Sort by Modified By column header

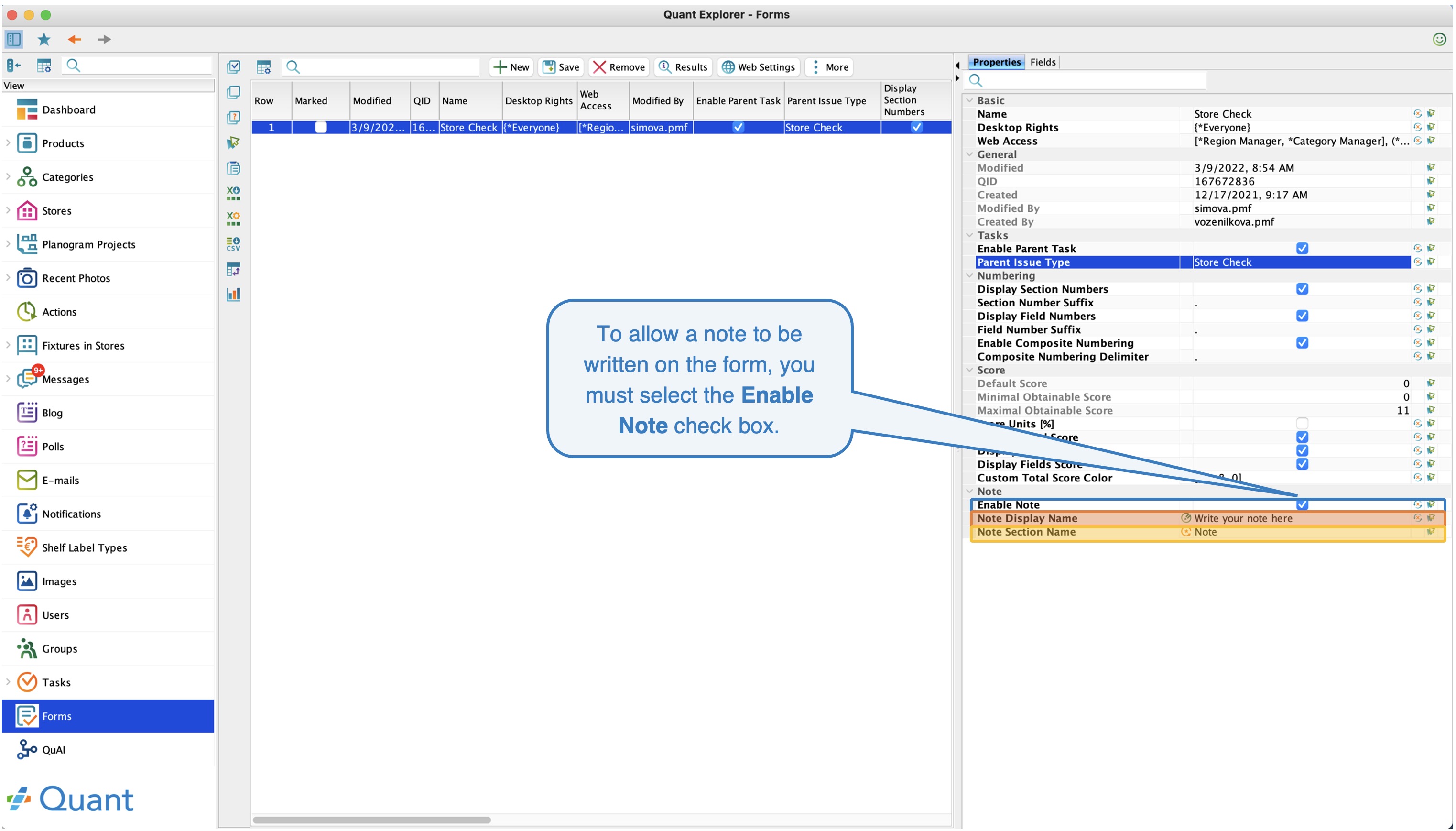pos(661,100)
